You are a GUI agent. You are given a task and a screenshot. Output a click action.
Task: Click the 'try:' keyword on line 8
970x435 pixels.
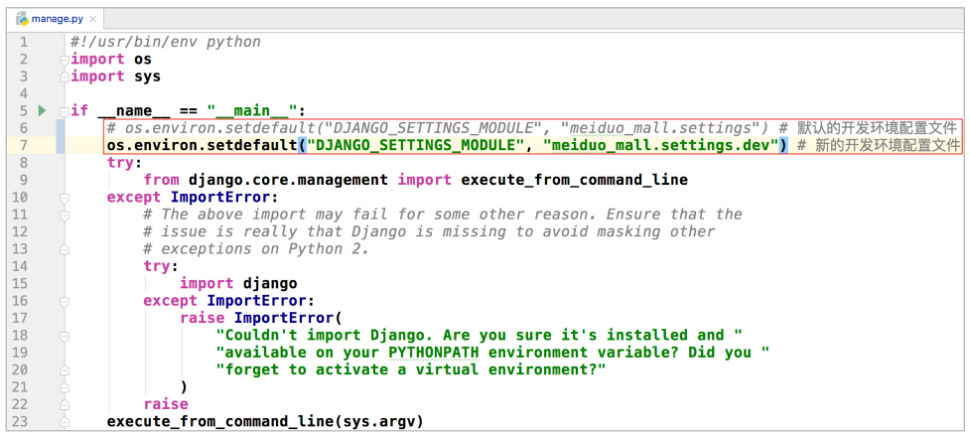coord(124,163)
